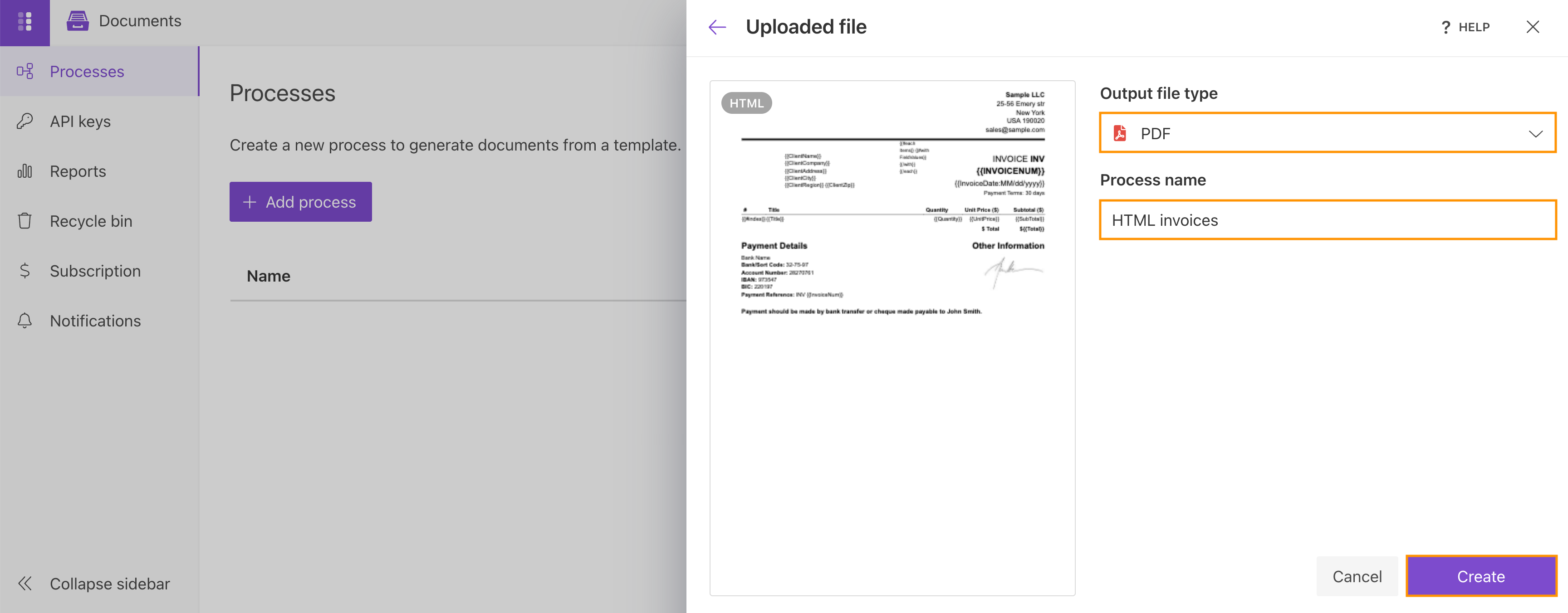Click the Process name label
This screenshot has height=613, width=1568.
(1153, 180)
